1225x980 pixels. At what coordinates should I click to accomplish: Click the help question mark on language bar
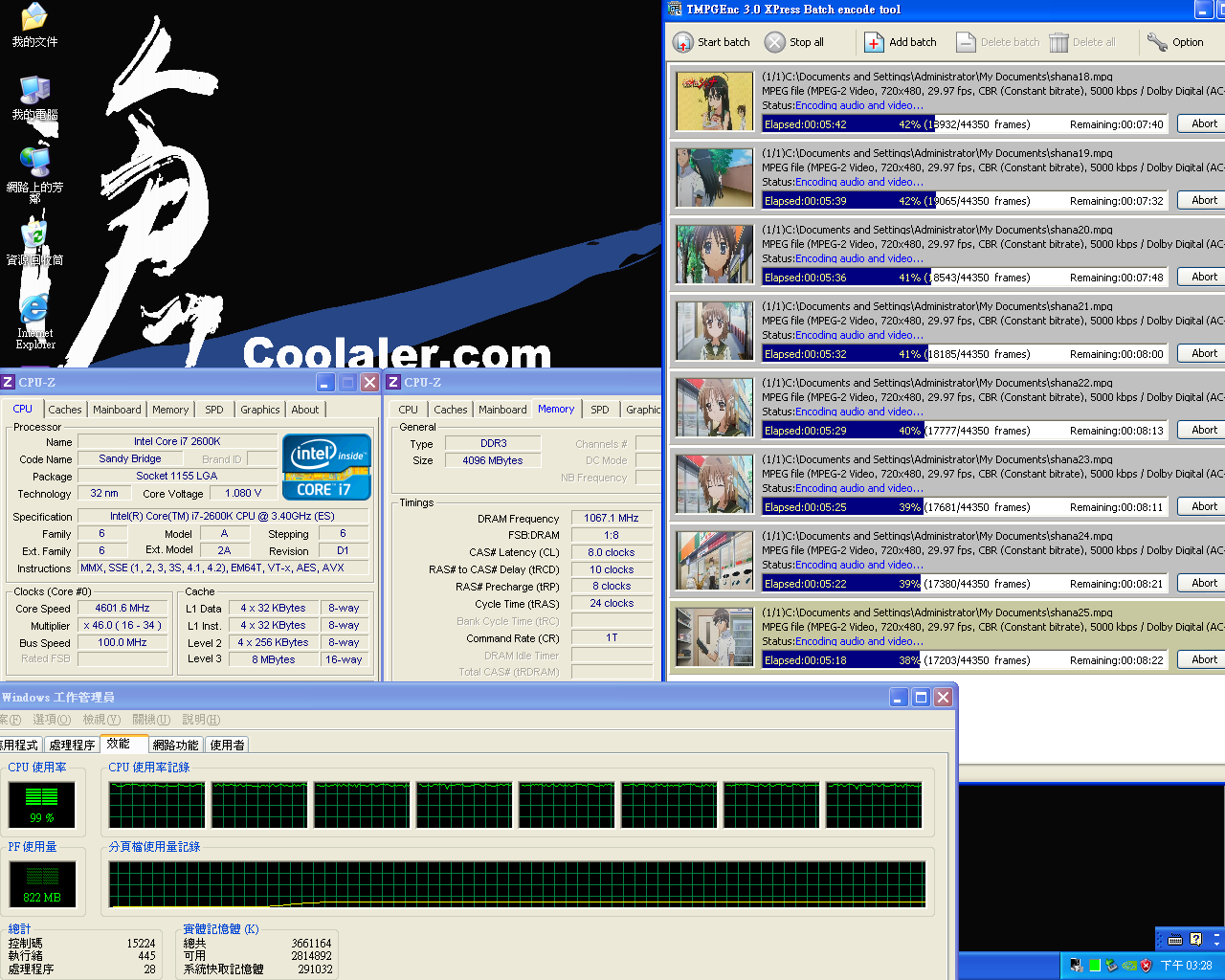[1195, 940]
